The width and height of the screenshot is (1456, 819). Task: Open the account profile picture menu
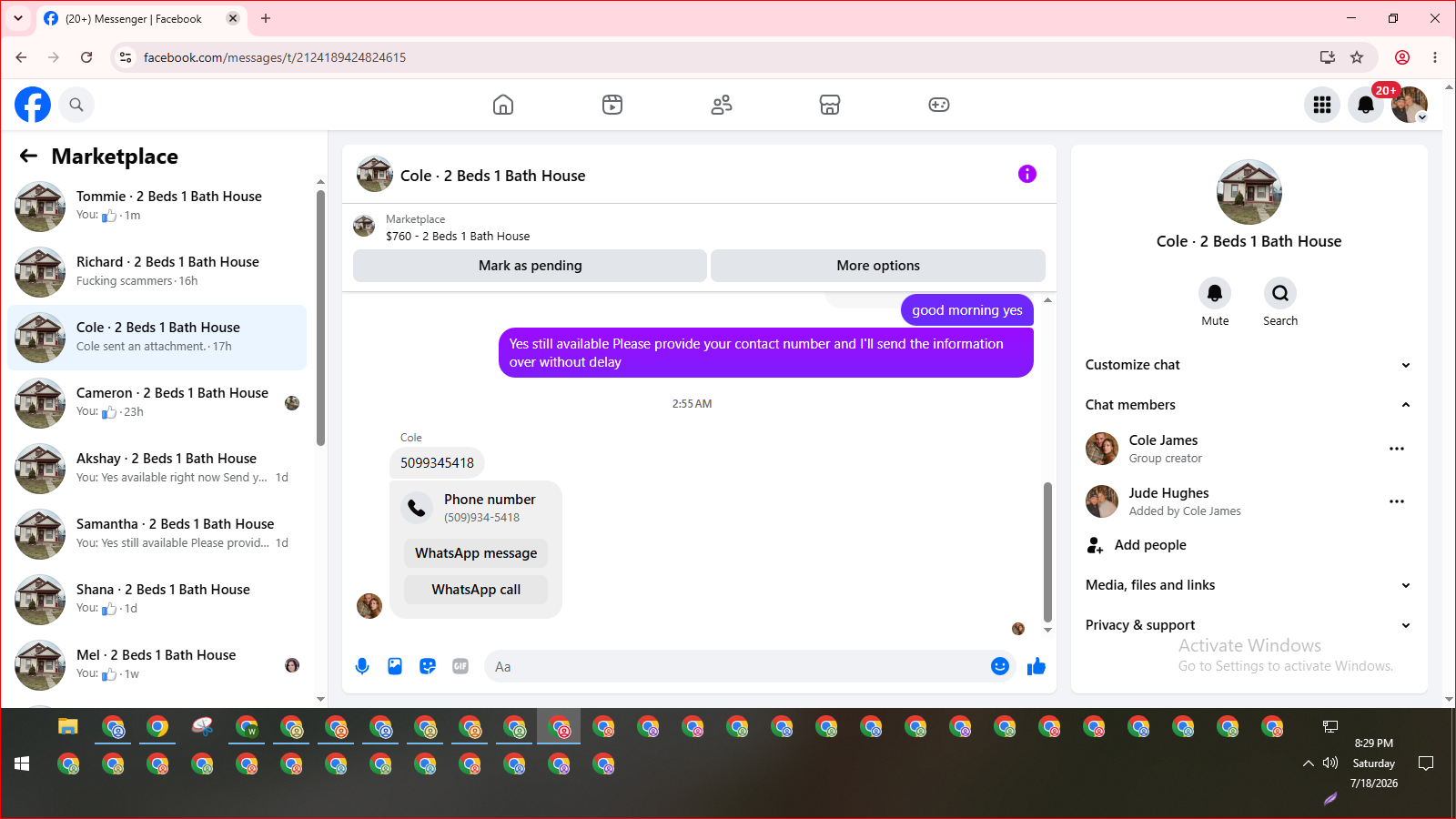click(x=1410, y=105)
